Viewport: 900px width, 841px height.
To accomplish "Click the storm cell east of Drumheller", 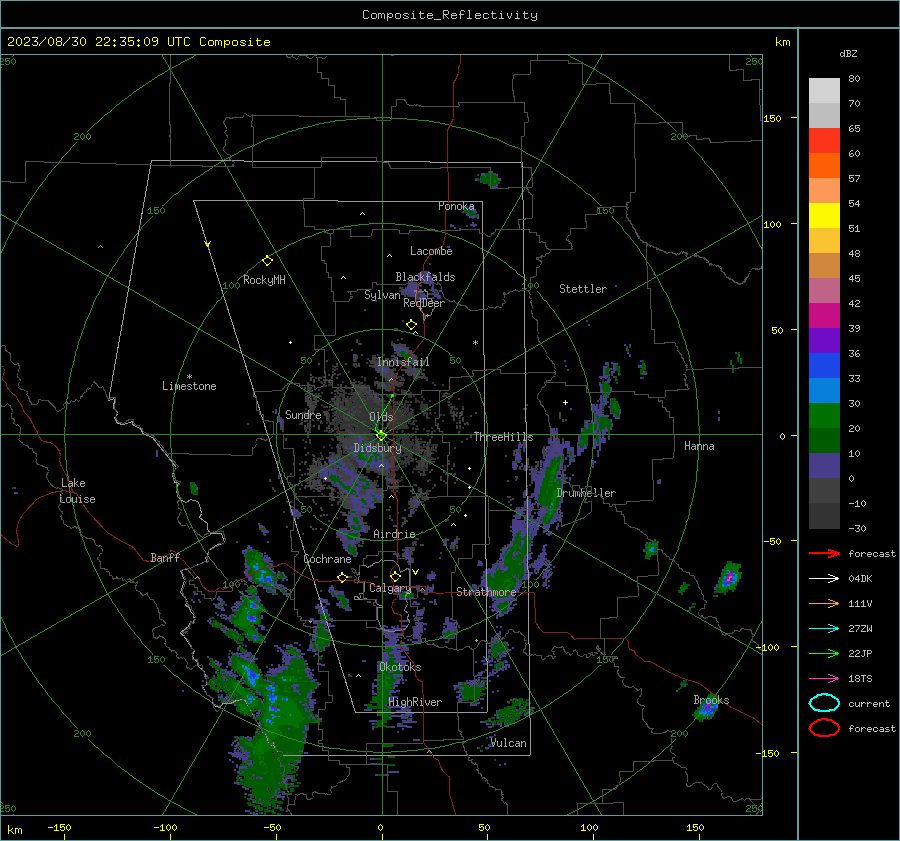I will [728, 578].
